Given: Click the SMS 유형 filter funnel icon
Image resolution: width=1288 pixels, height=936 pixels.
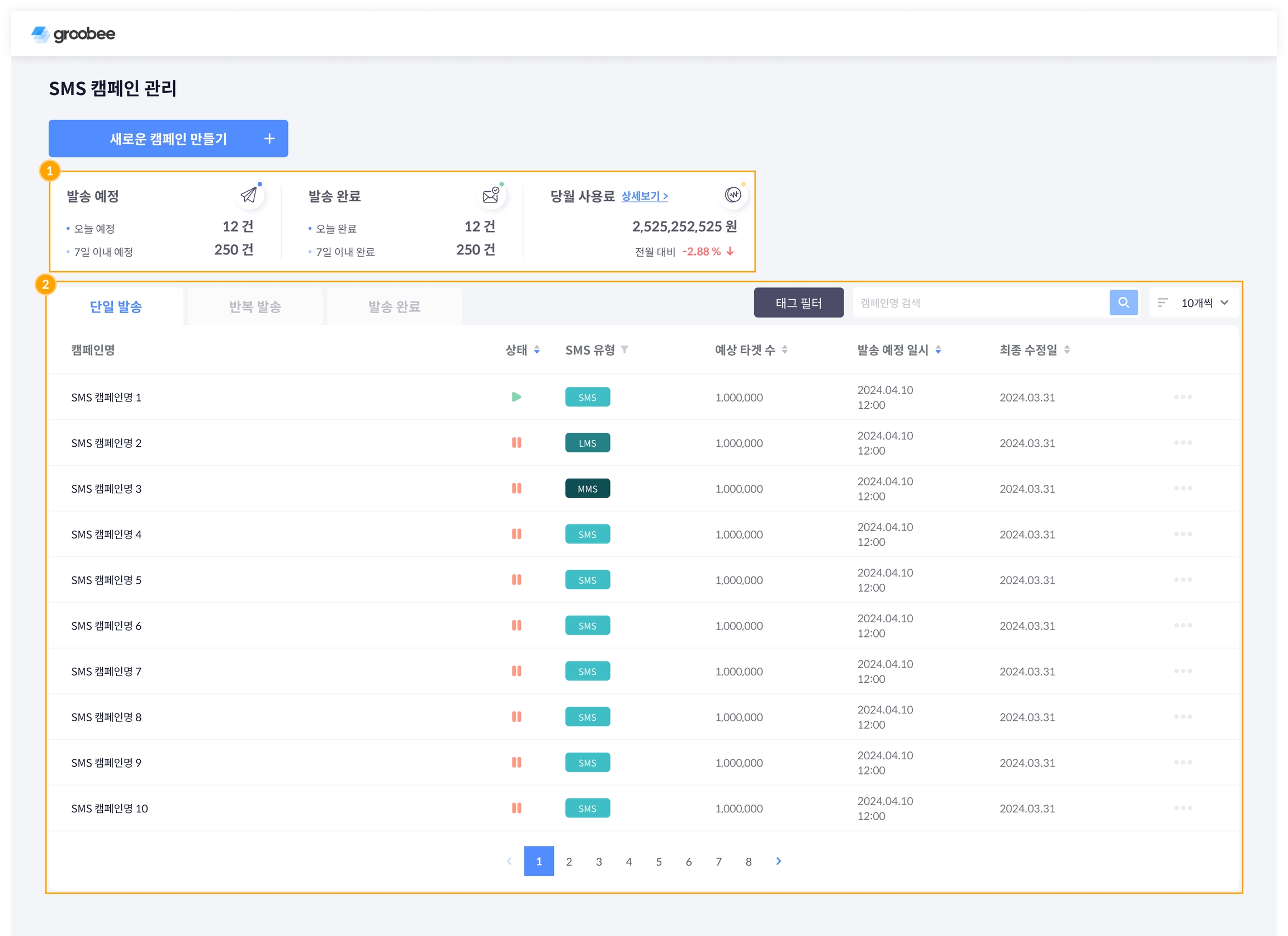Looking at the screenshot, I should (624, 350).
